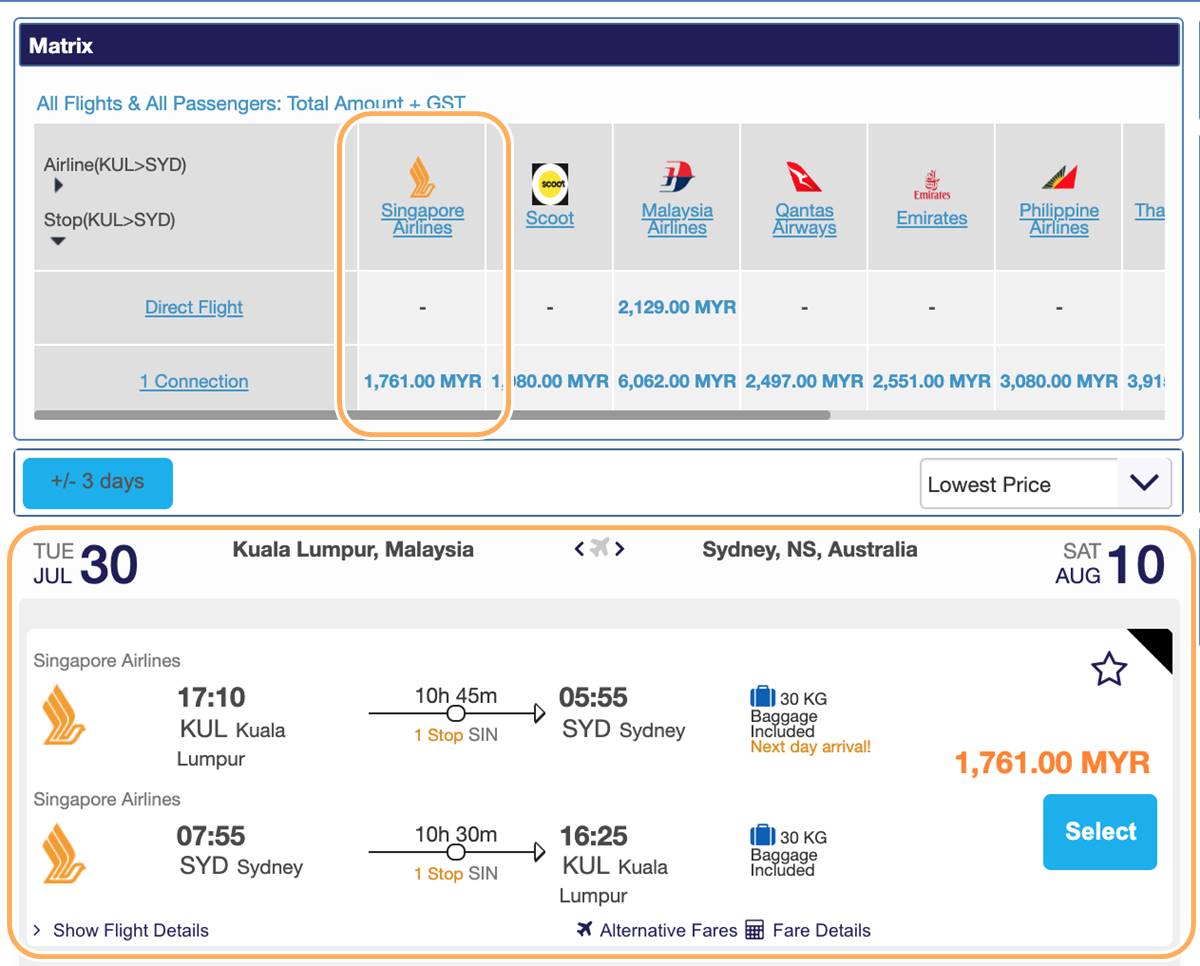Image resolution: width=1200 pixels, height=966 pixels.
Task: Click the matrix horizontal scrollbar
Action: 432,414
